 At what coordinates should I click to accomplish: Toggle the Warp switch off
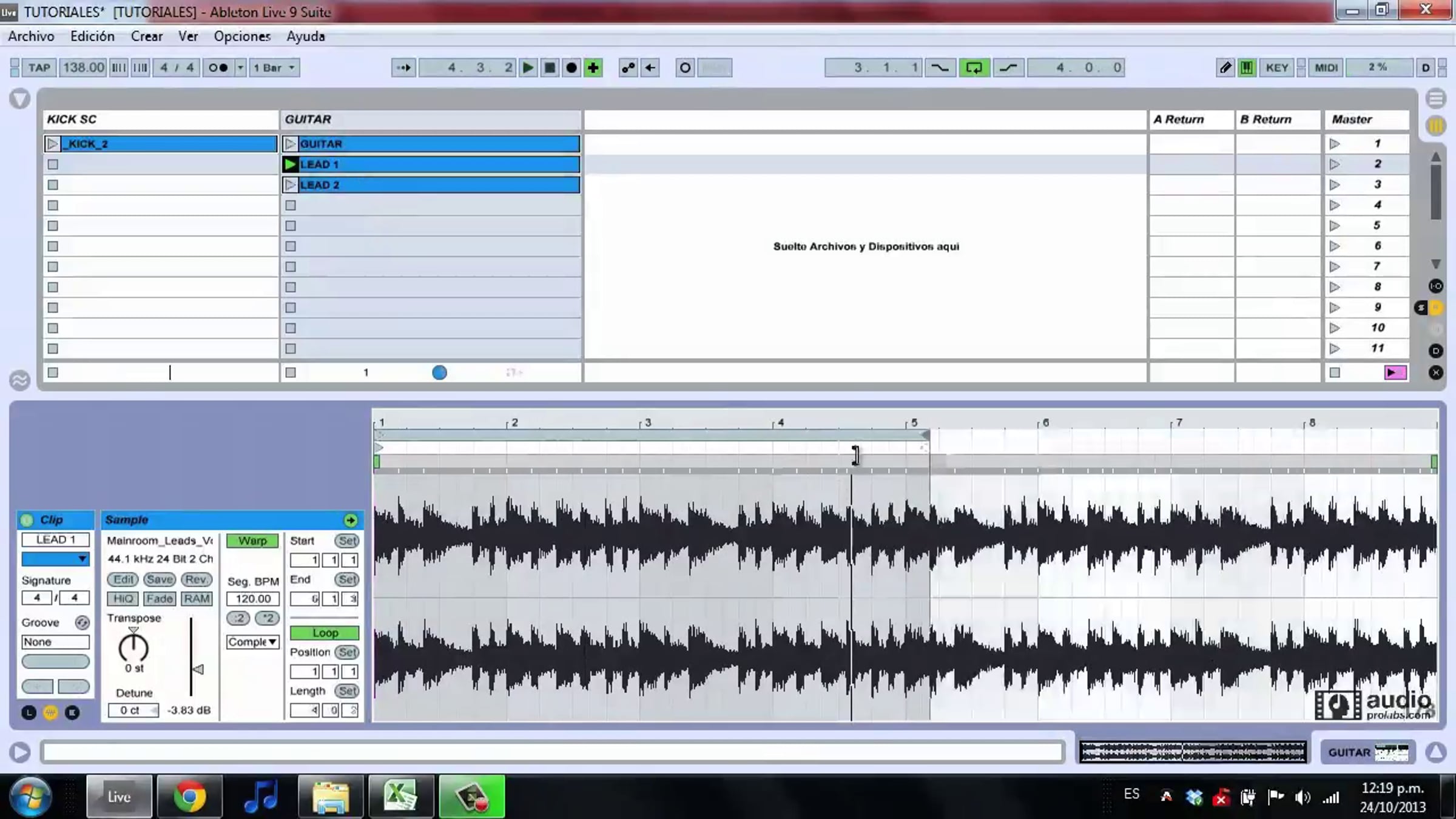pos(252,541)
